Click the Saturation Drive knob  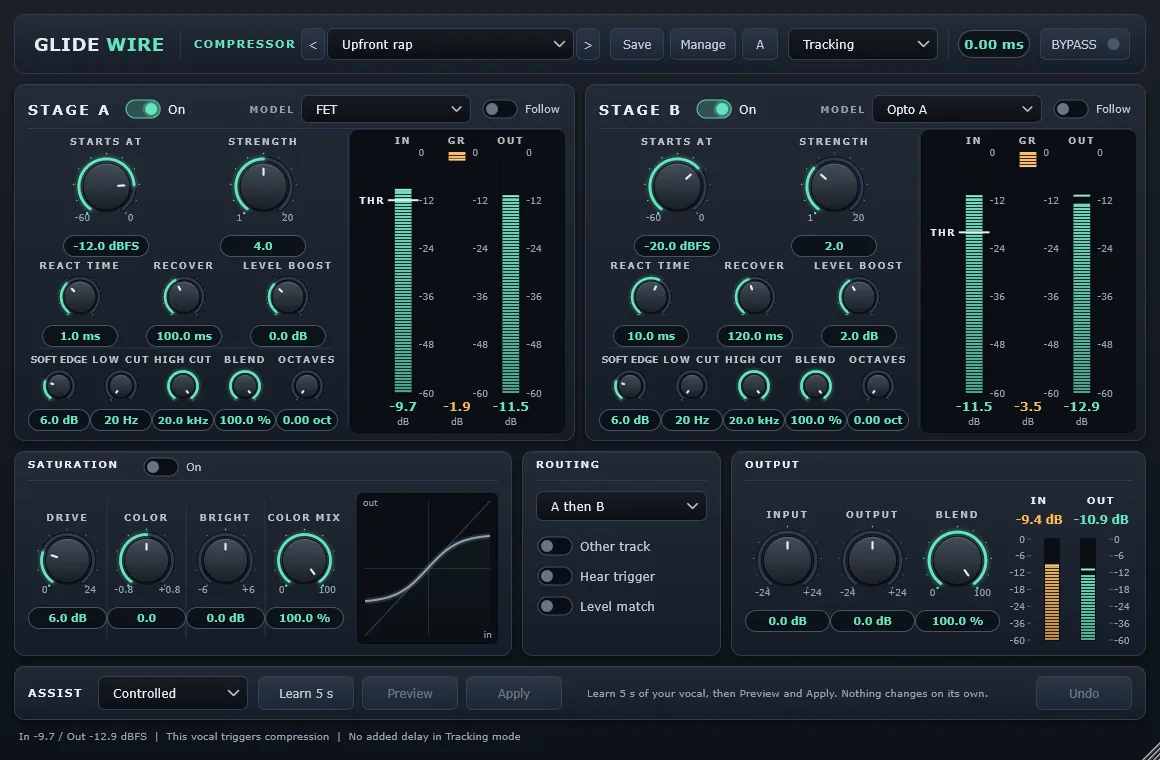67,560
